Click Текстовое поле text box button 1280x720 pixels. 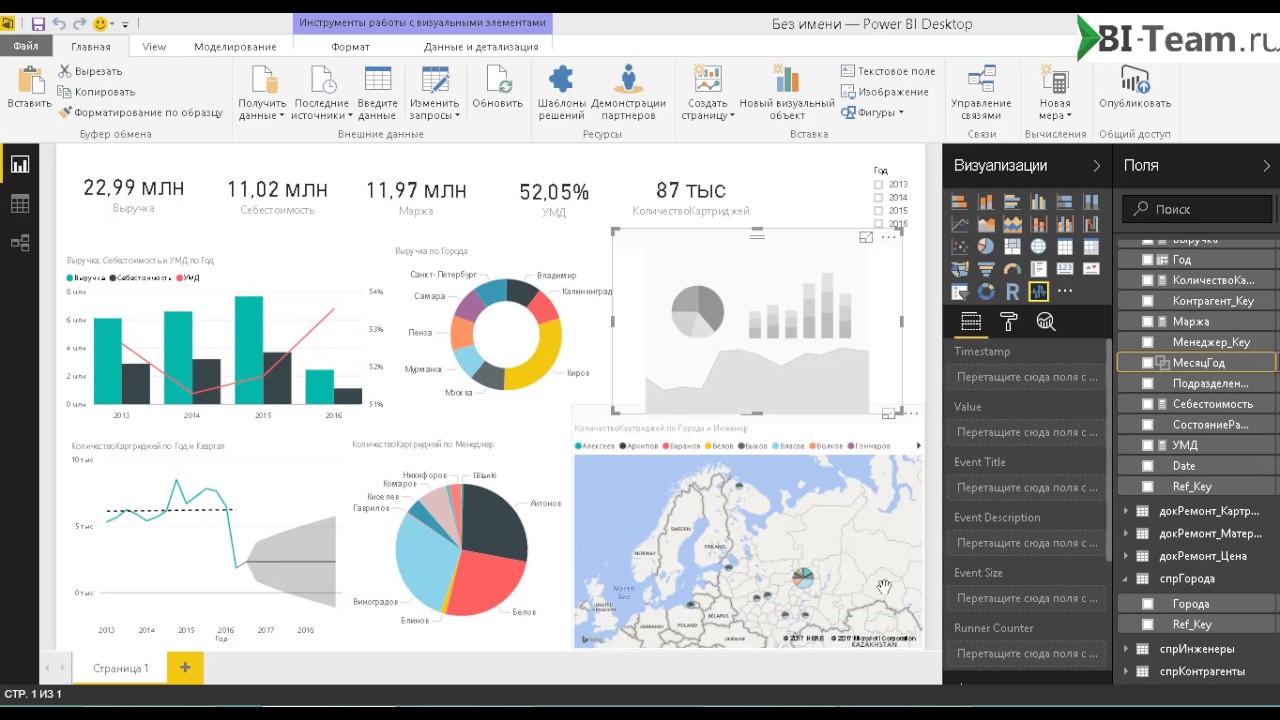click(888, 71)
